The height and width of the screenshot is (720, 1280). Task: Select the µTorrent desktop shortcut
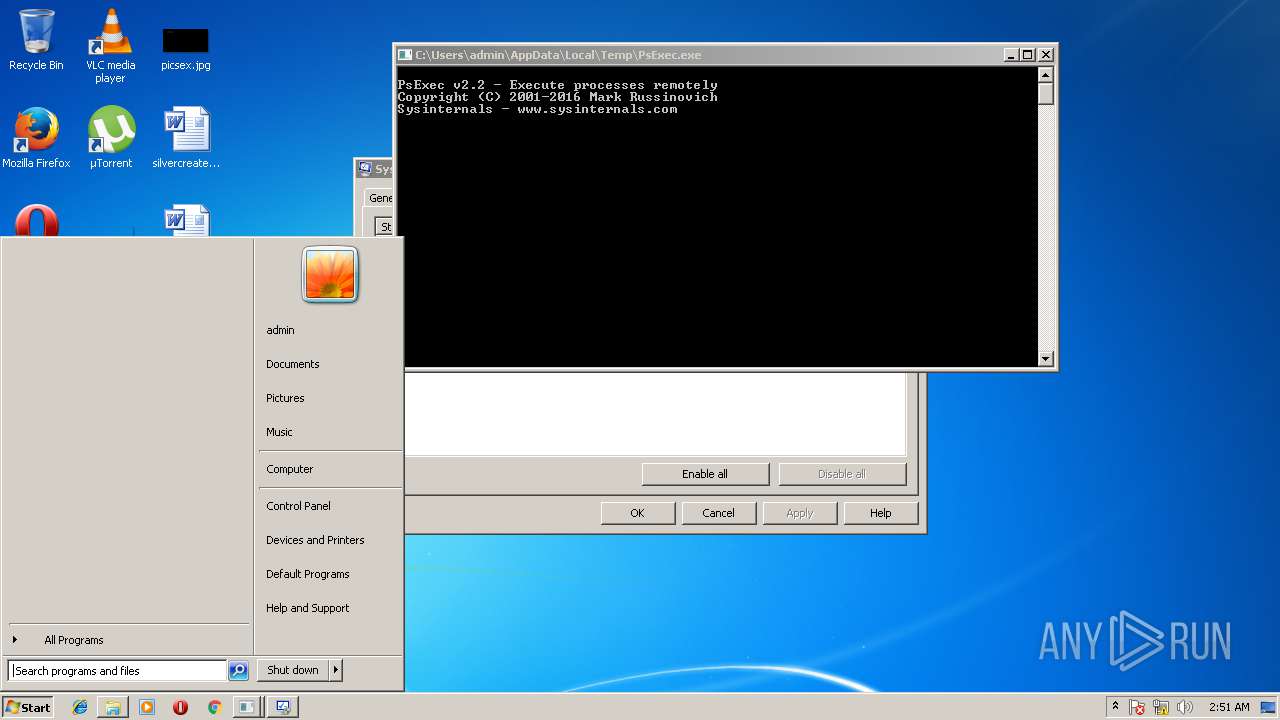pyautogui.click(x=110, y=138)
